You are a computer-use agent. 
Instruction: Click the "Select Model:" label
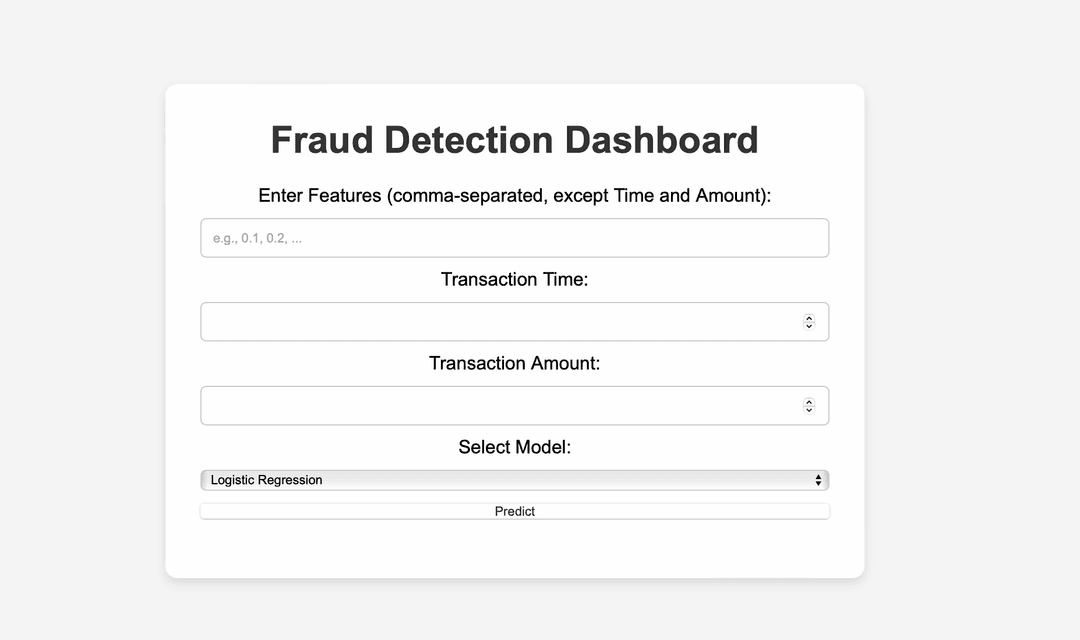(514, 447)
